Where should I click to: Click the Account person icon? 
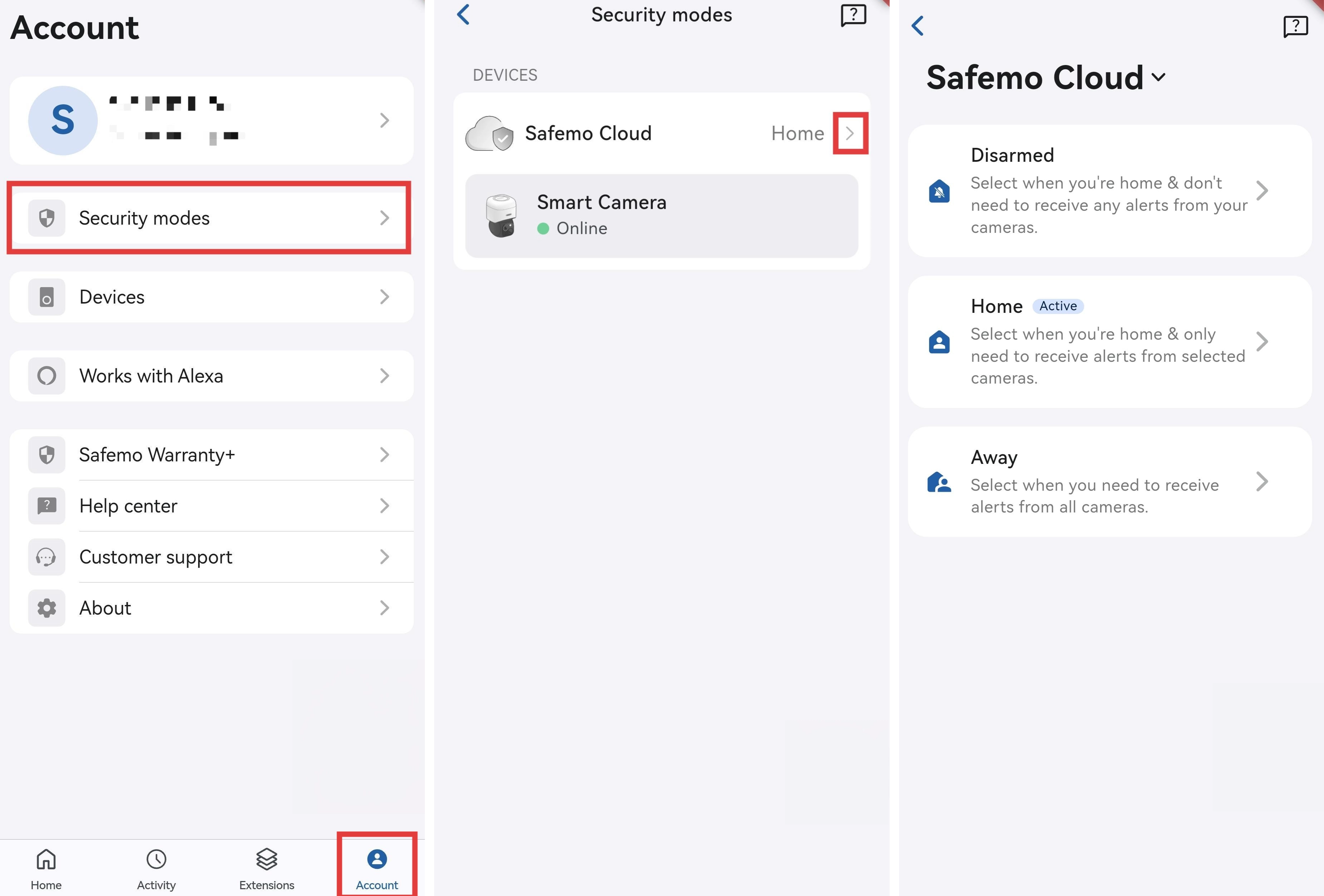pos(377,859)
